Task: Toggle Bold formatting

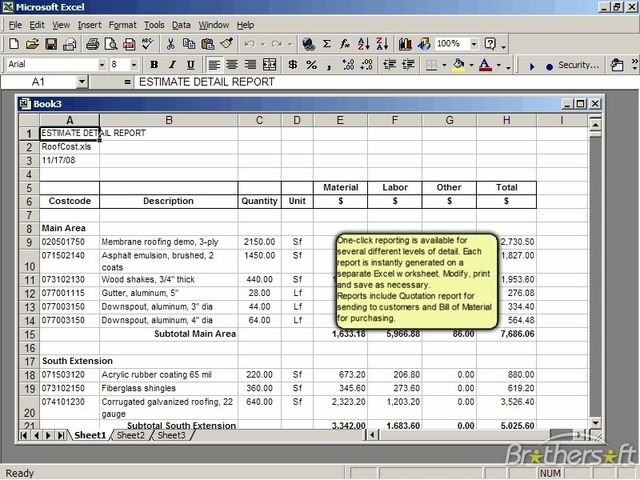Action: (154, 64)
